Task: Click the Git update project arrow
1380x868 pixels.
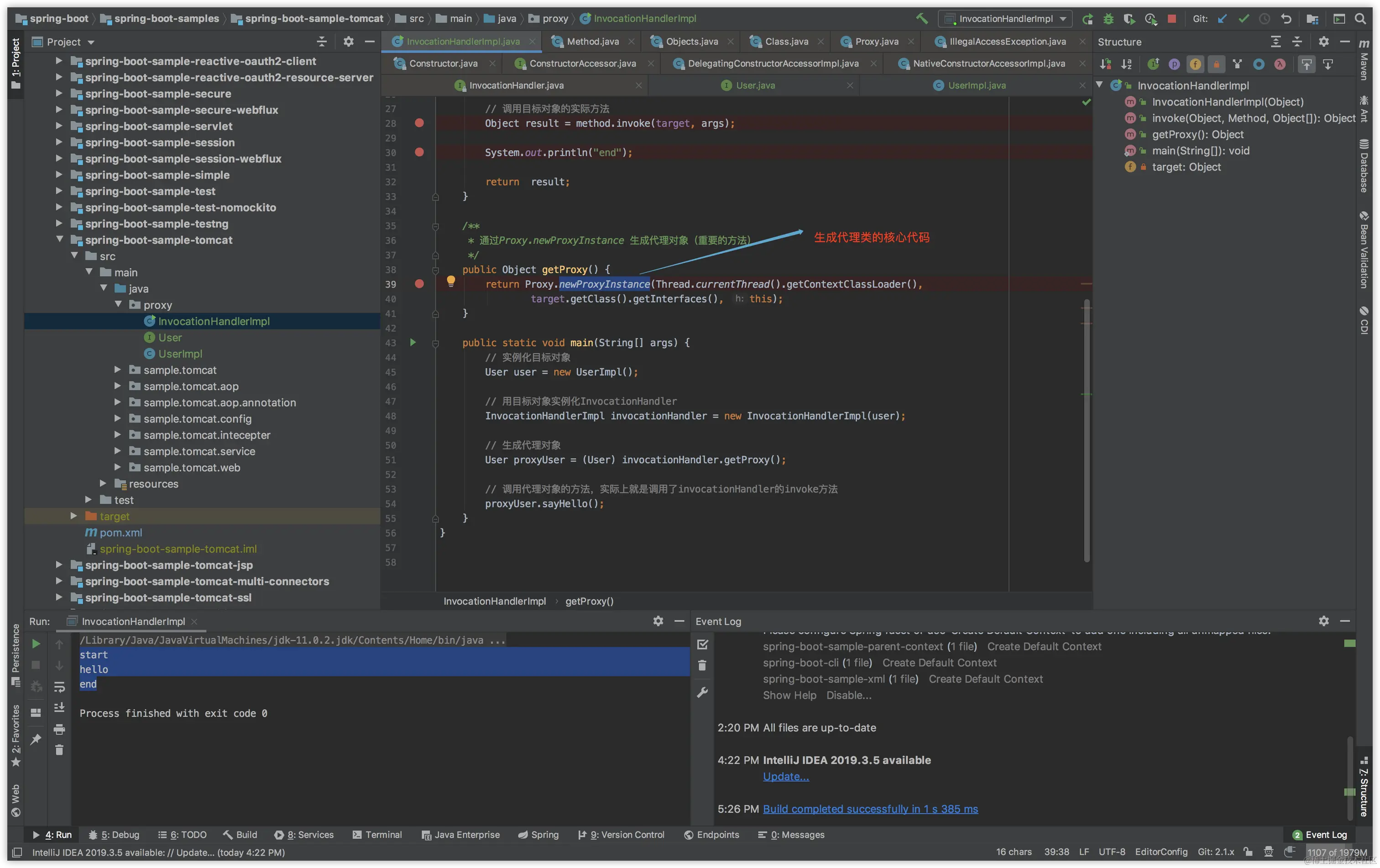Action: [x=1223, y=18]
